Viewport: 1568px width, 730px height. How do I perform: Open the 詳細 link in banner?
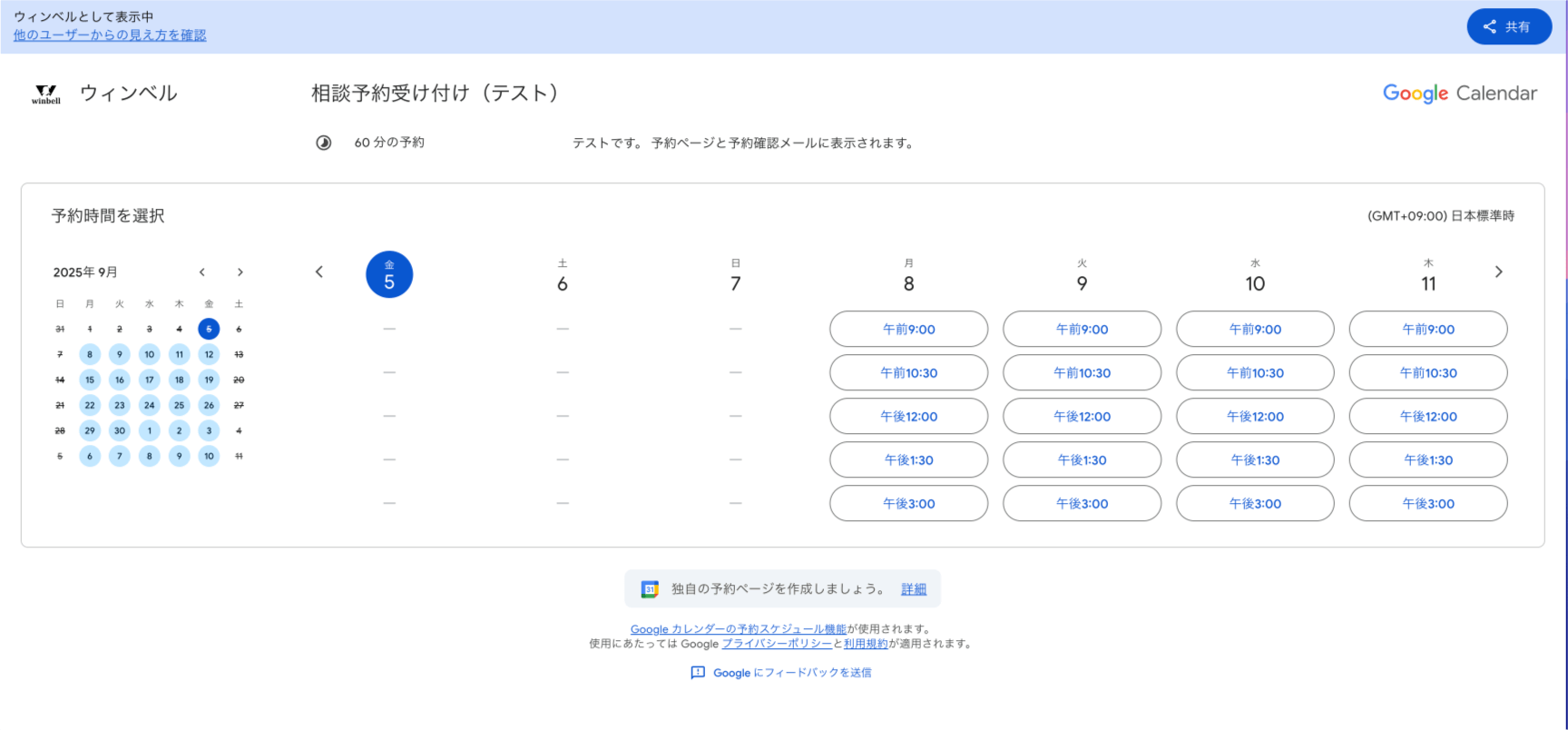tap(914, 589)
